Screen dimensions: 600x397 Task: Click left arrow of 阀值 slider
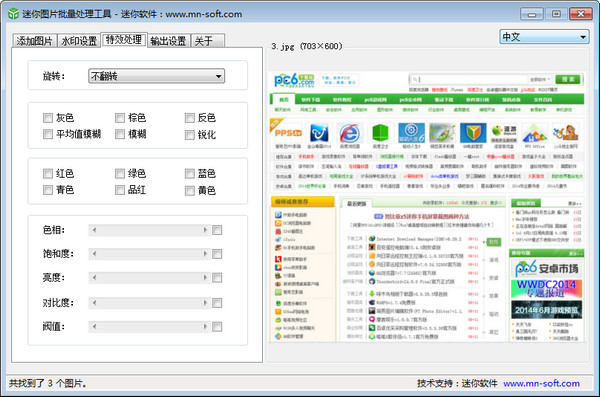pos(94,327)
